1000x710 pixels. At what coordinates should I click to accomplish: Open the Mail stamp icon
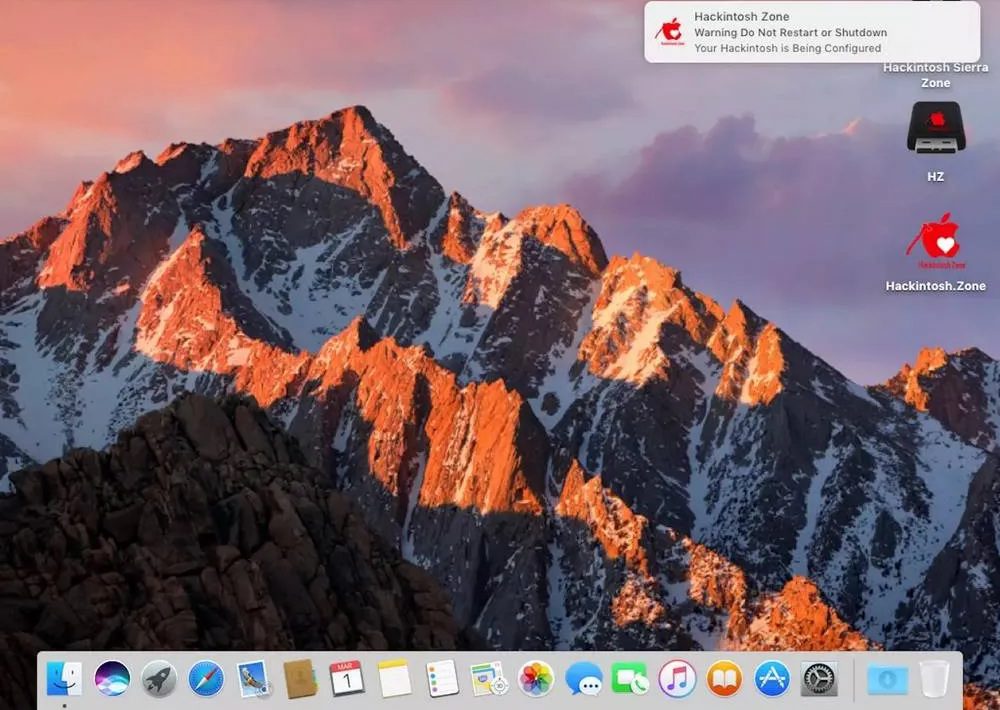point(253,679)
